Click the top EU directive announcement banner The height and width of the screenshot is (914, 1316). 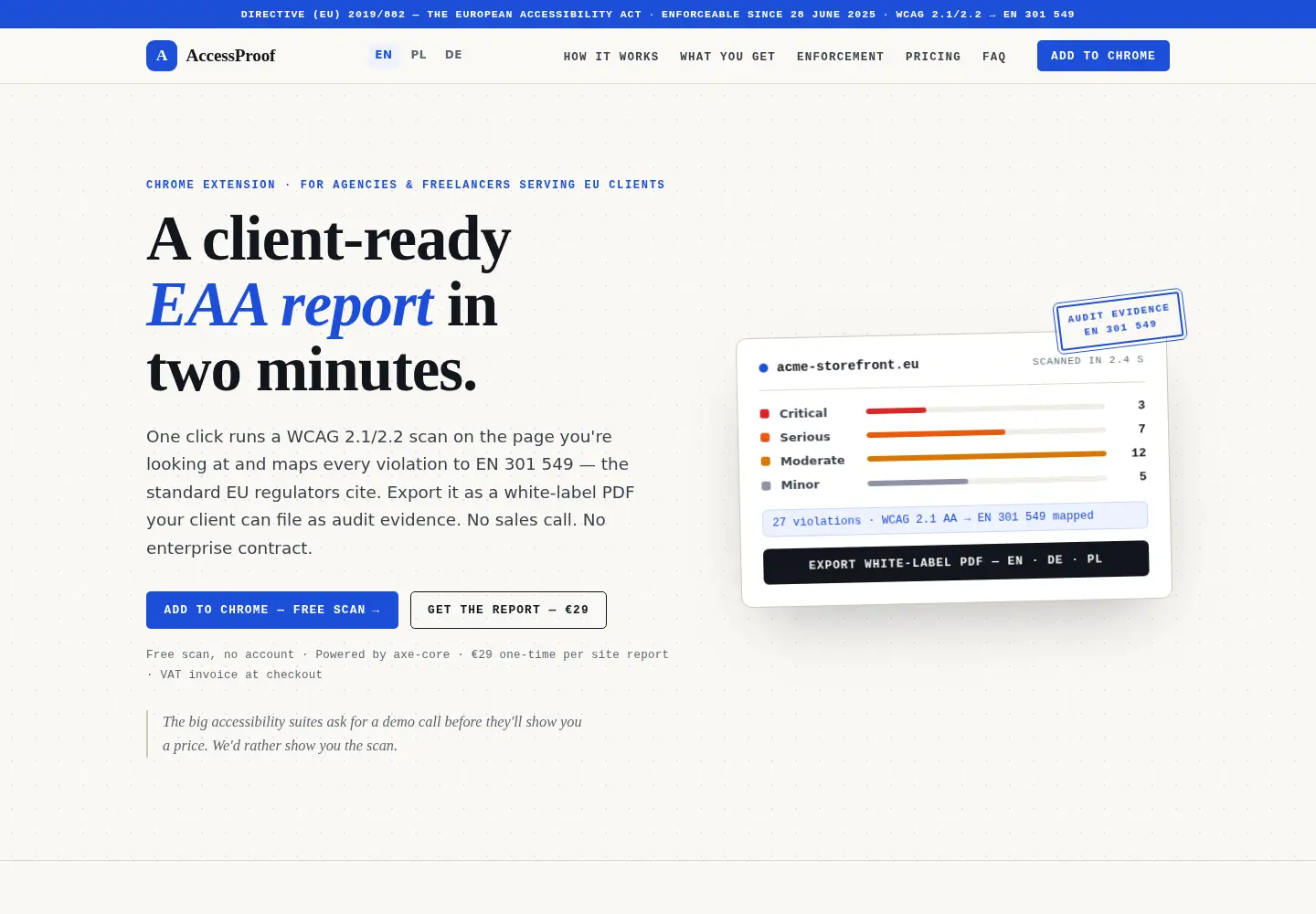[658, 14]
